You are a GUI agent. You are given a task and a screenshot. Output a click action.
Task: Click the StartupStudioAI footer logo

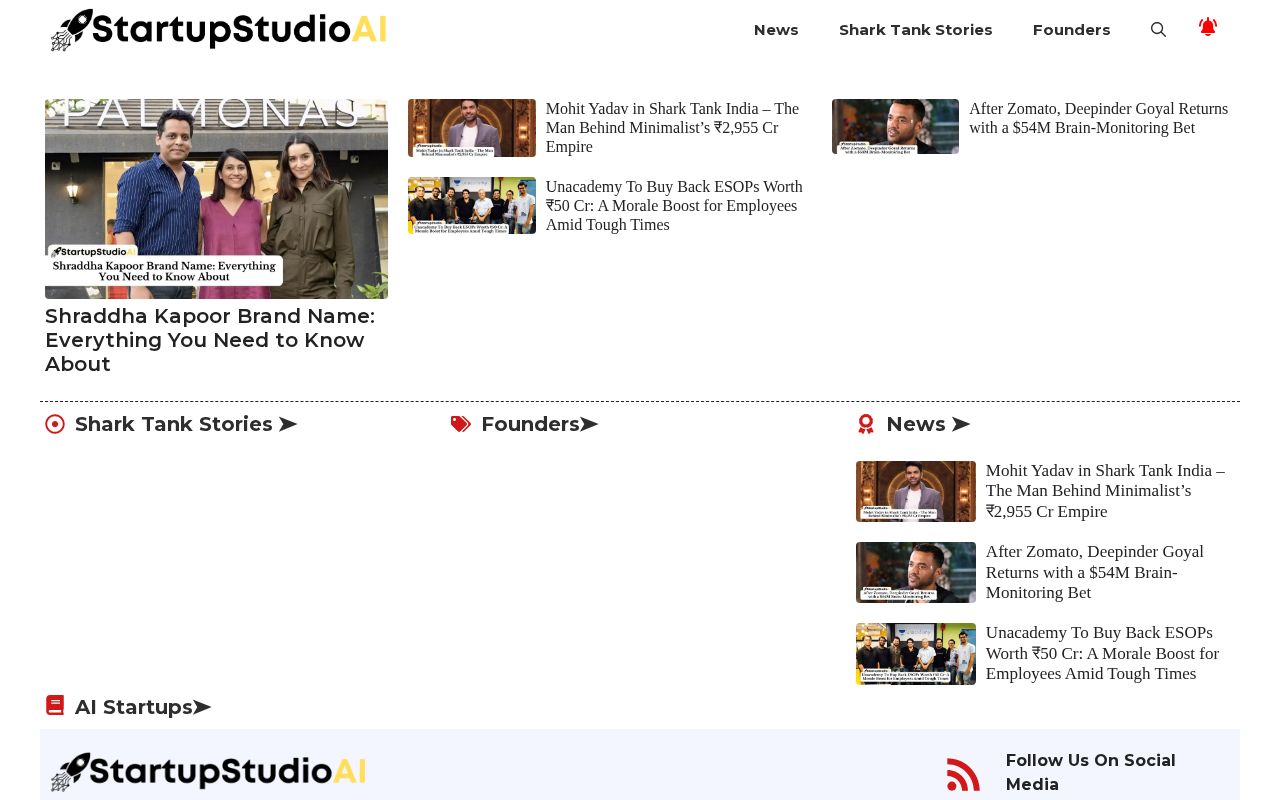pos(209,772)
